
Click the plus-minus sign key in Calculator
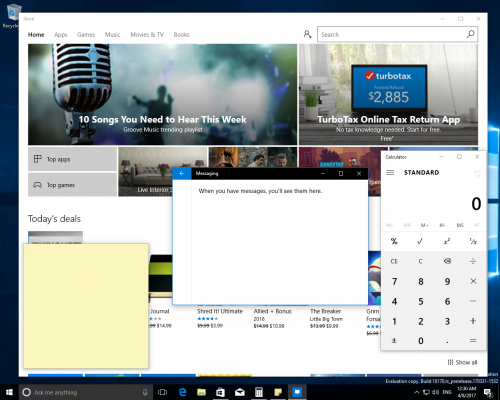[394, 341]
